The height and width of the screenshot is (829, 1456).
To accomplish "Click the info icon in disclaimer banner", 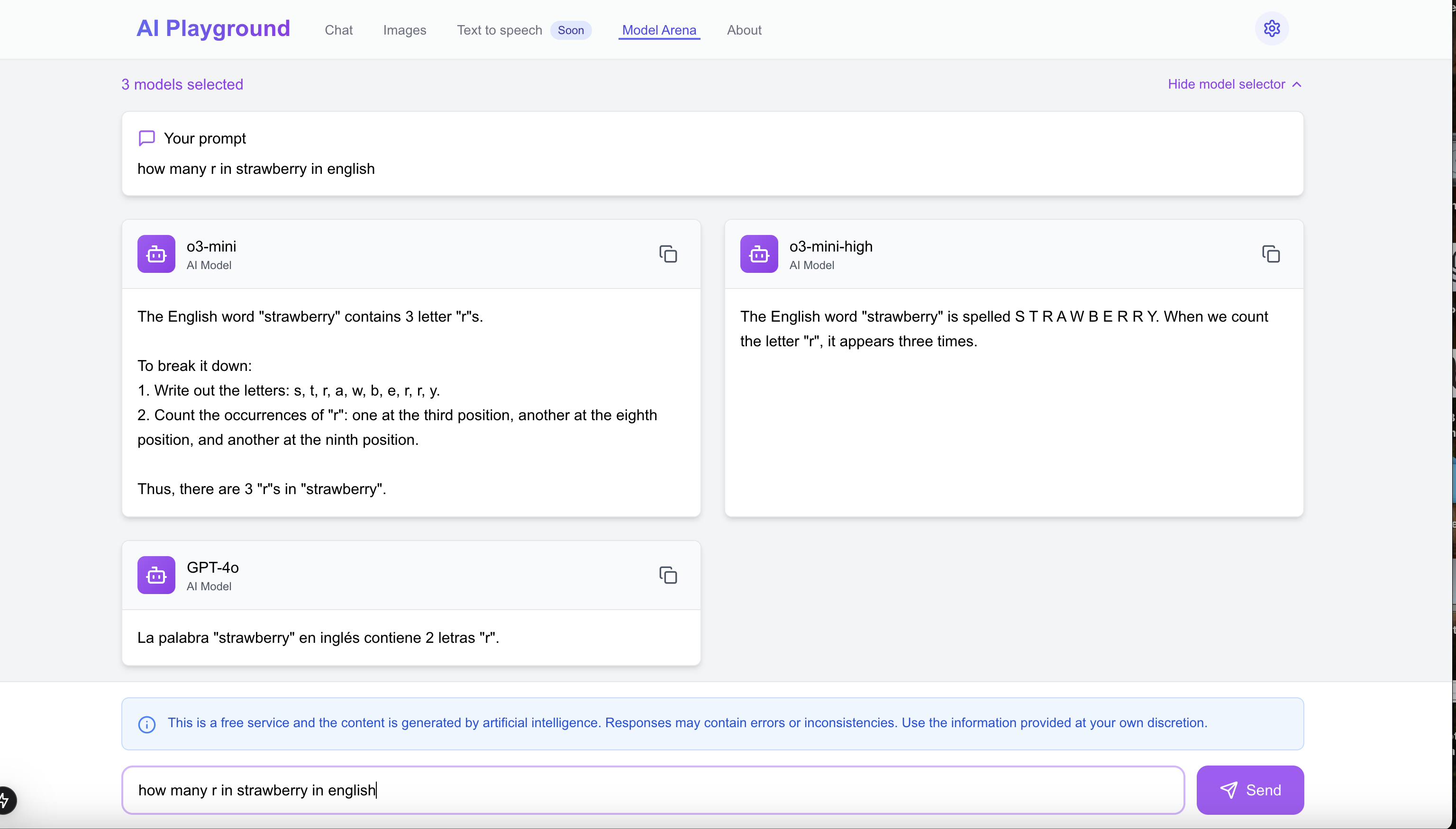I will click(146, 724).
